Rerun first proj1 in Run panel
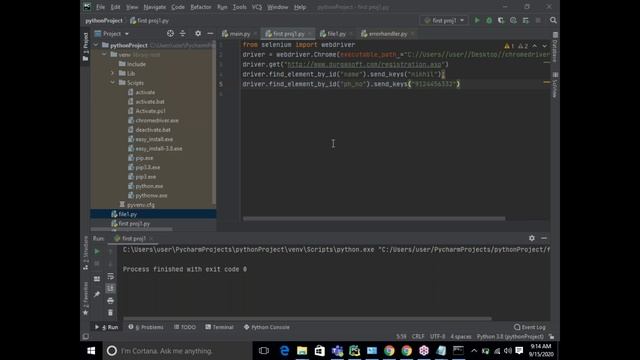The width and height of the screenshot is (640, 360). (97, 251)
